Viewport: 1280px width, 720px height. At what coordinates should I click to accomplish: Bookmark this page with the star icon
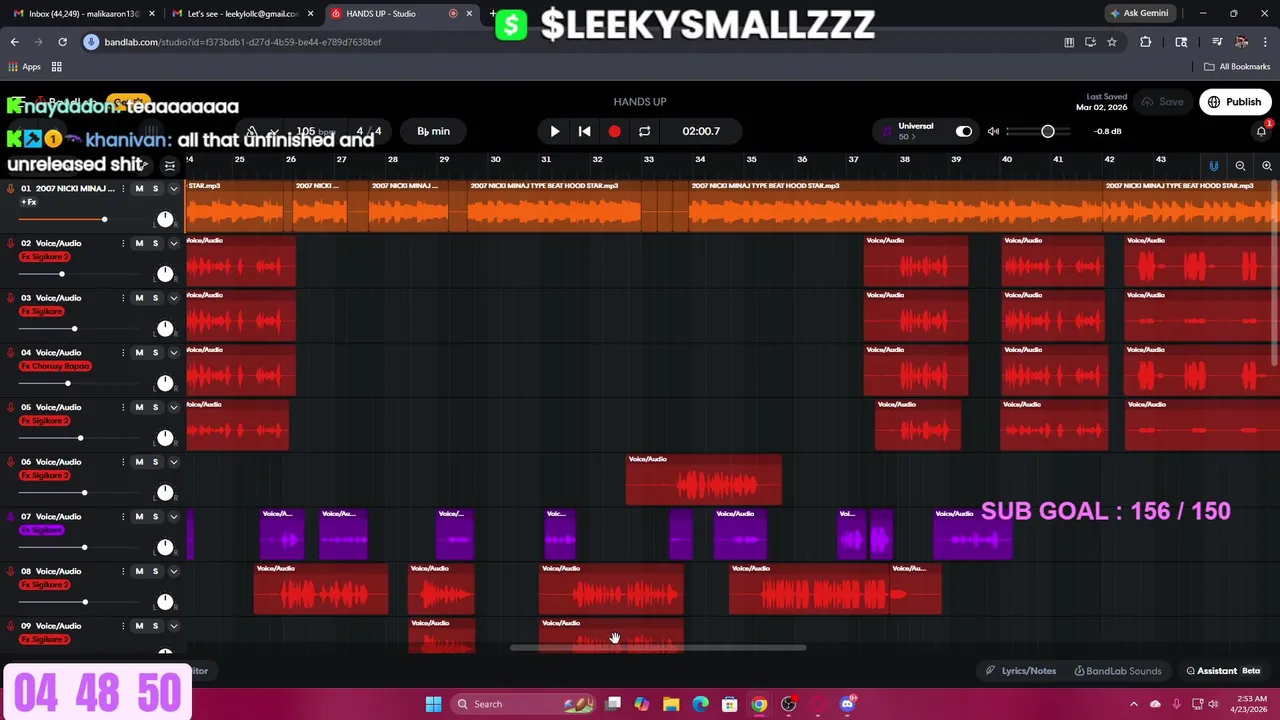(1112, 42)
